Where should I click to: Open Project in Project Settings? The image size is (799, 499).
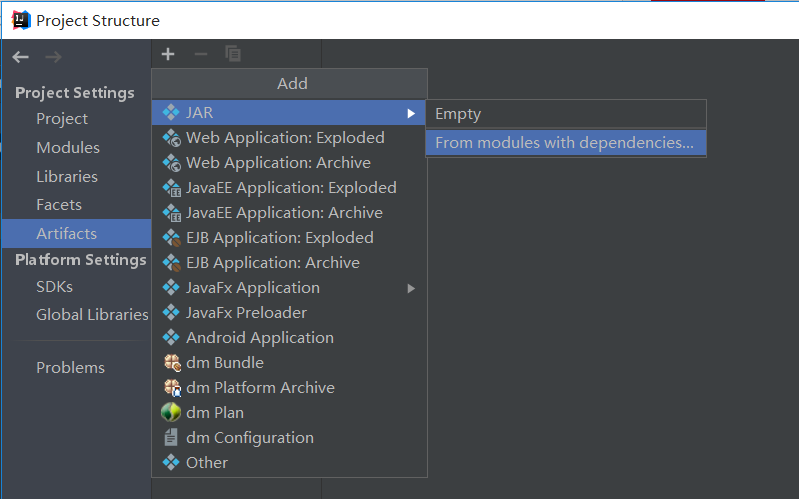click(x=62, y=119)
